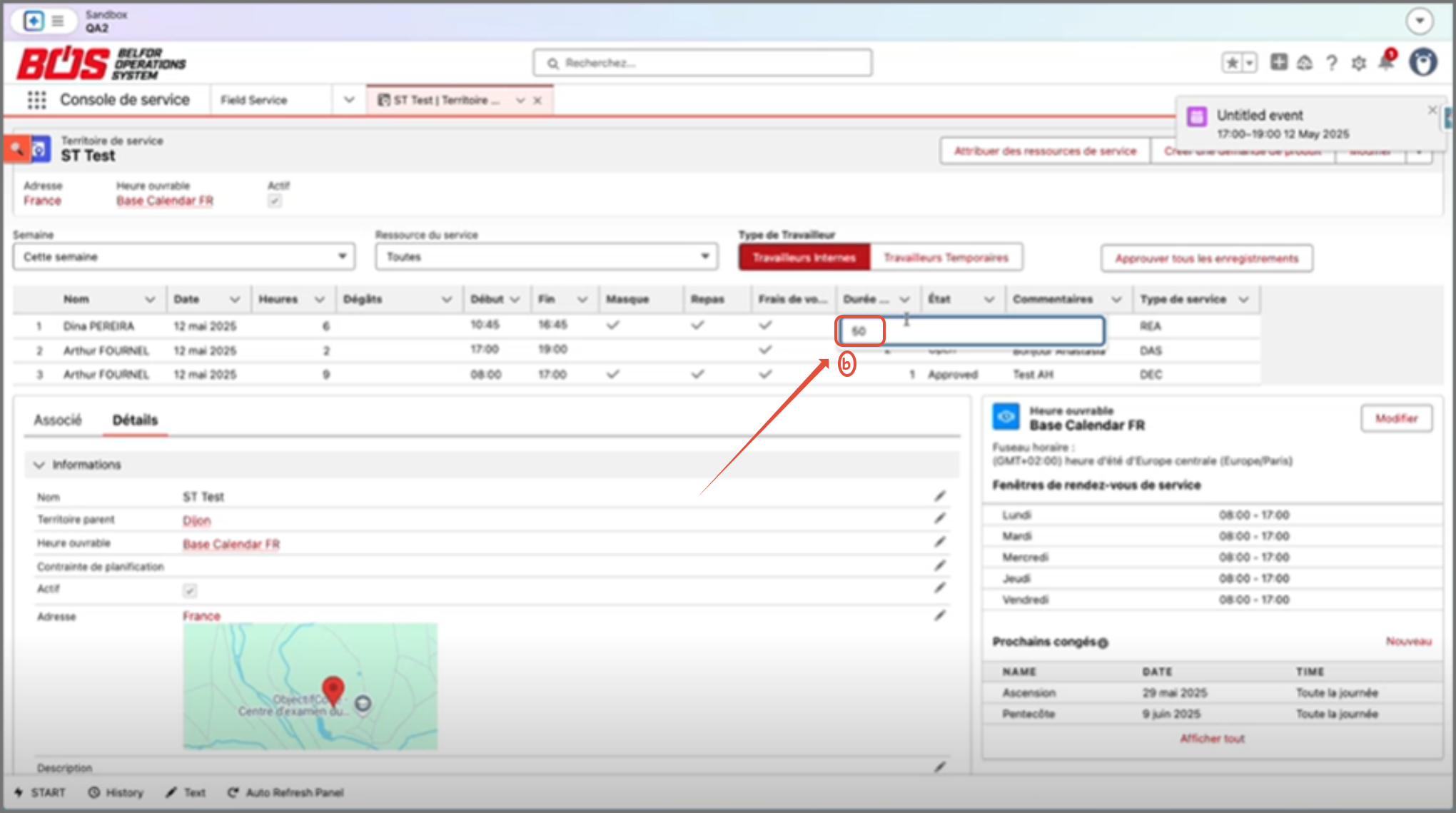Viewport: 1456px width, 813px height.
Task: Click the info icon beside Prochains congés
Action: pyautogui.click(x=1103, y=643)
